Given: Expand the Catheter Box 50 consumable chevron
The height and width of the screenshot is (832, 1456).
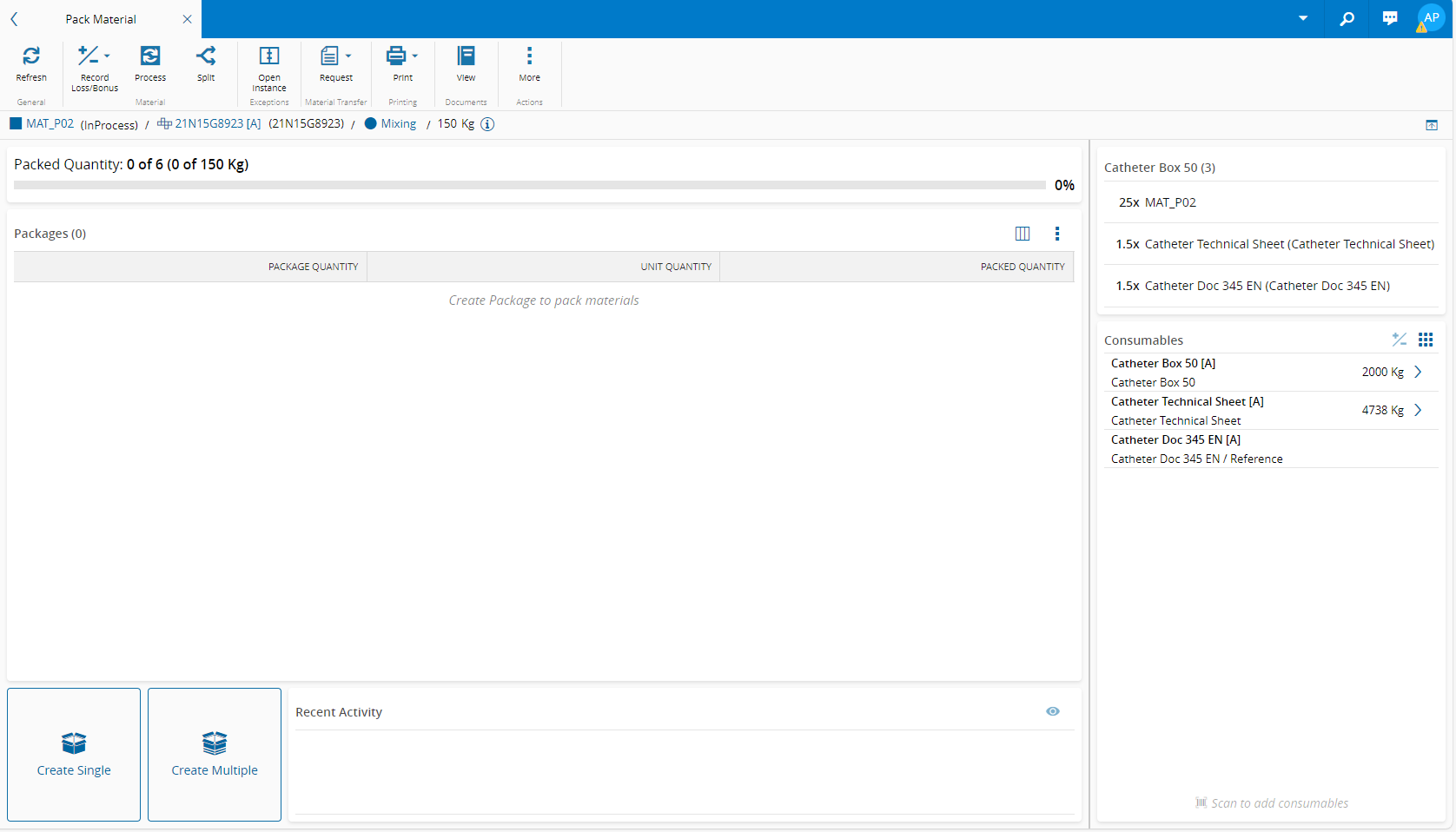Looking at the screenshot, I should tap(1418, 372).
